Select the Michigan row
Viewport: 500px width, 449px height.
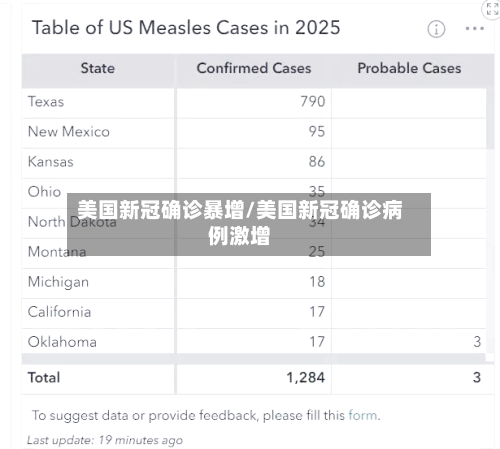pyautogui.click(x=254, y=283)
